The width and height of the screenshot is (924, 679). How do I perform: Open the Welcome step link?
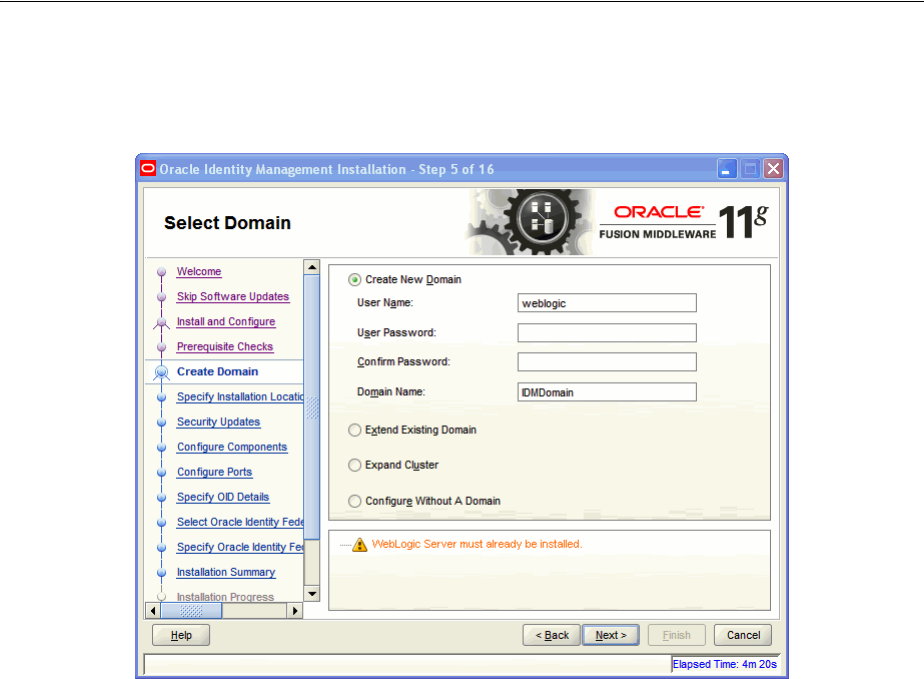pyautogui.click(x=199, y=271)
